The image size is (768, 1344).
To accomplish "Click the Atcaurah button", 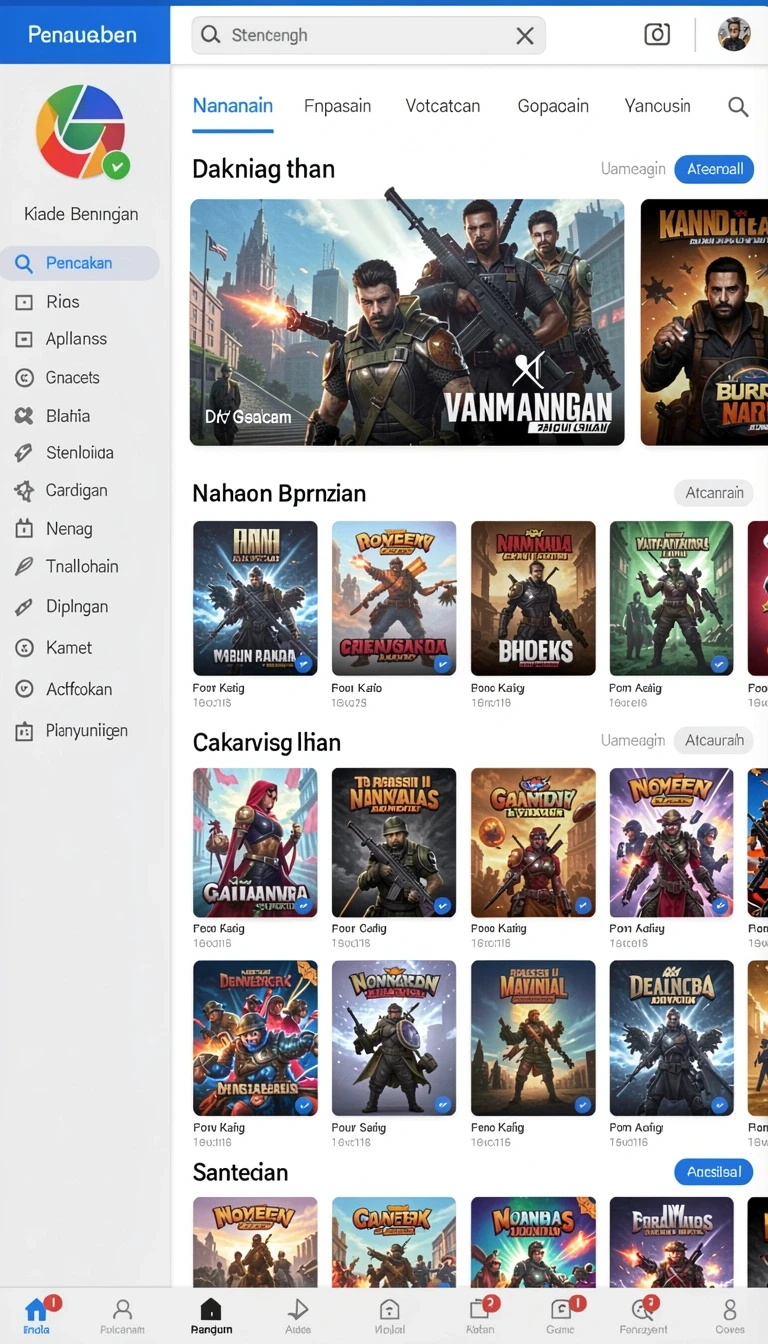I will pos(714,741).
